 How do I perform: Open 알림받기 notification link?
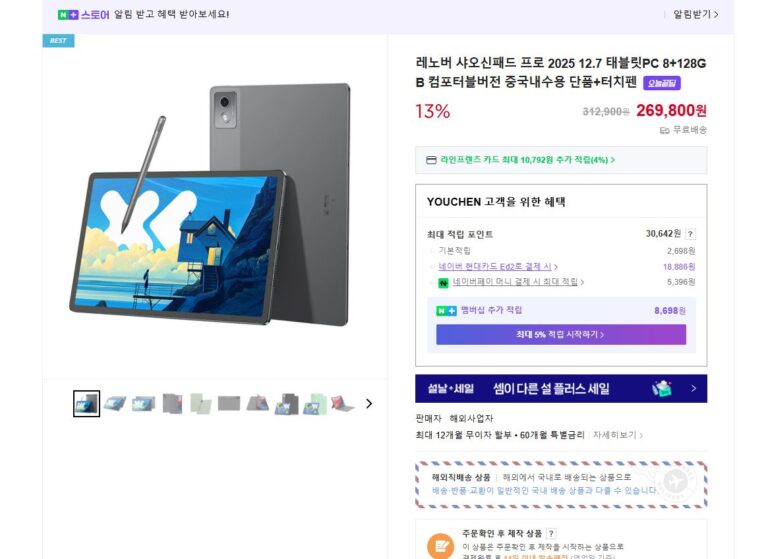696,14
